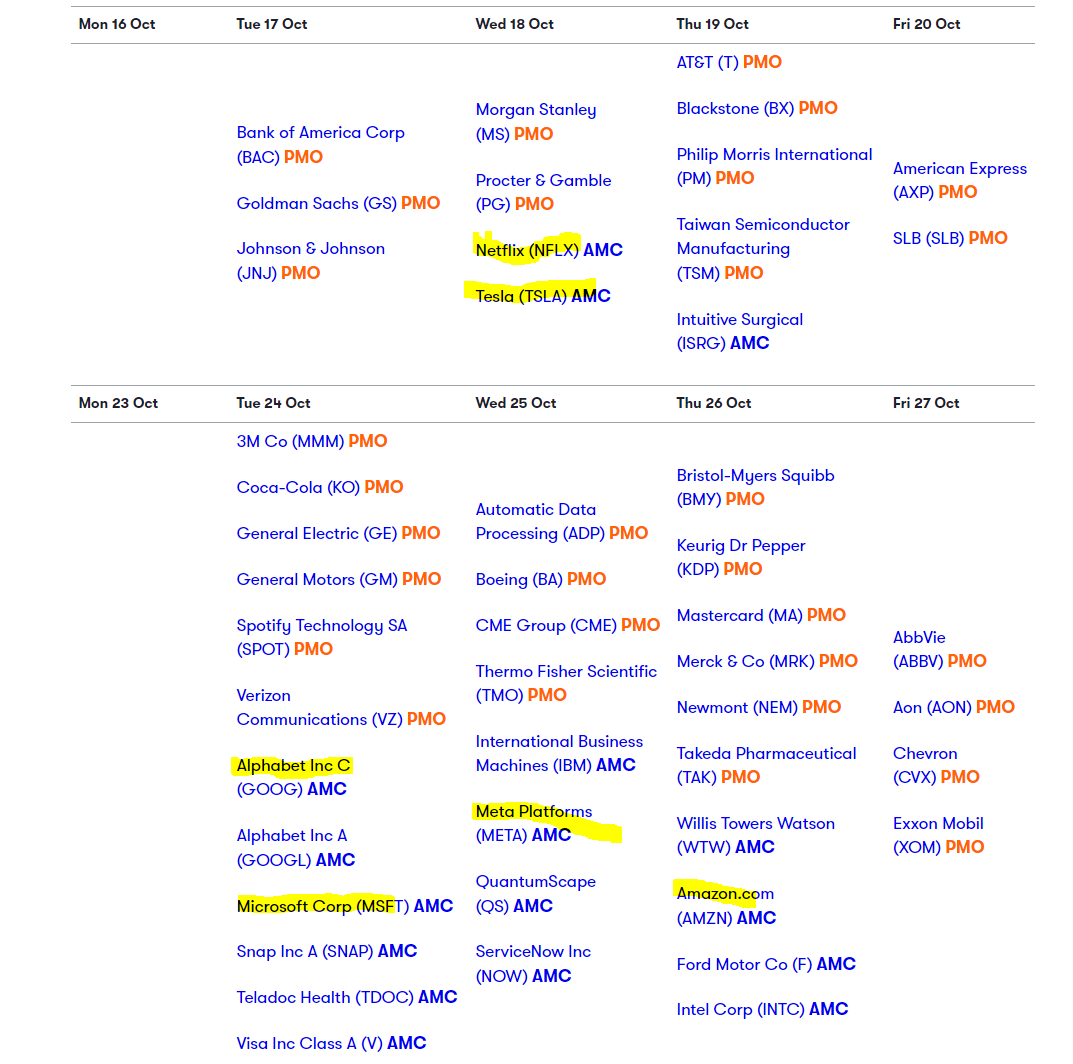Select the Tue 17 Oct header
Viewport: 1073px width, 1064px height.
(272, 24)
